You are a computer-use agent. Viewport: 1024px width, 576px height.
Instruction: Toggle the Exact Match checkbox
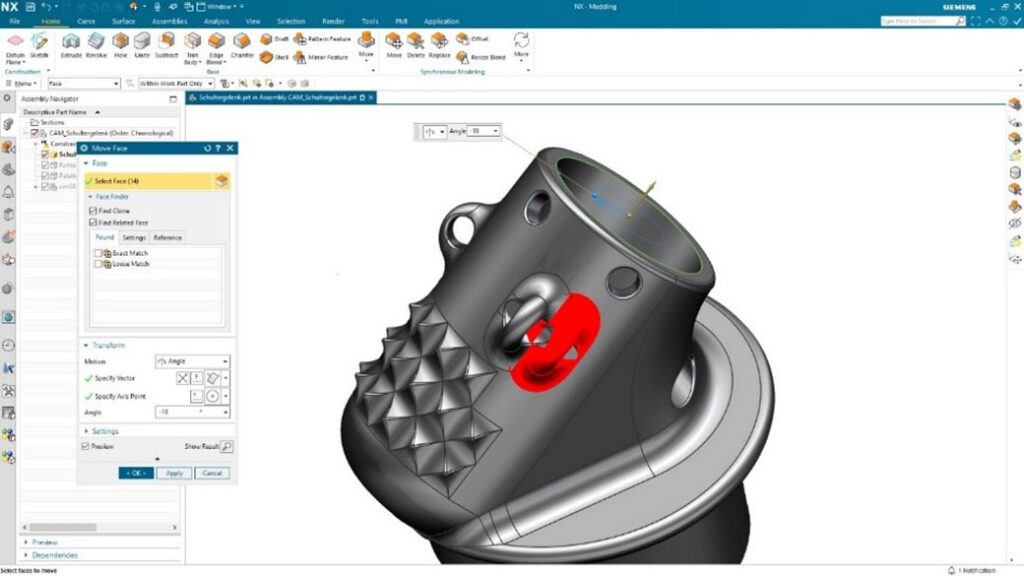[x=98, y=253]
